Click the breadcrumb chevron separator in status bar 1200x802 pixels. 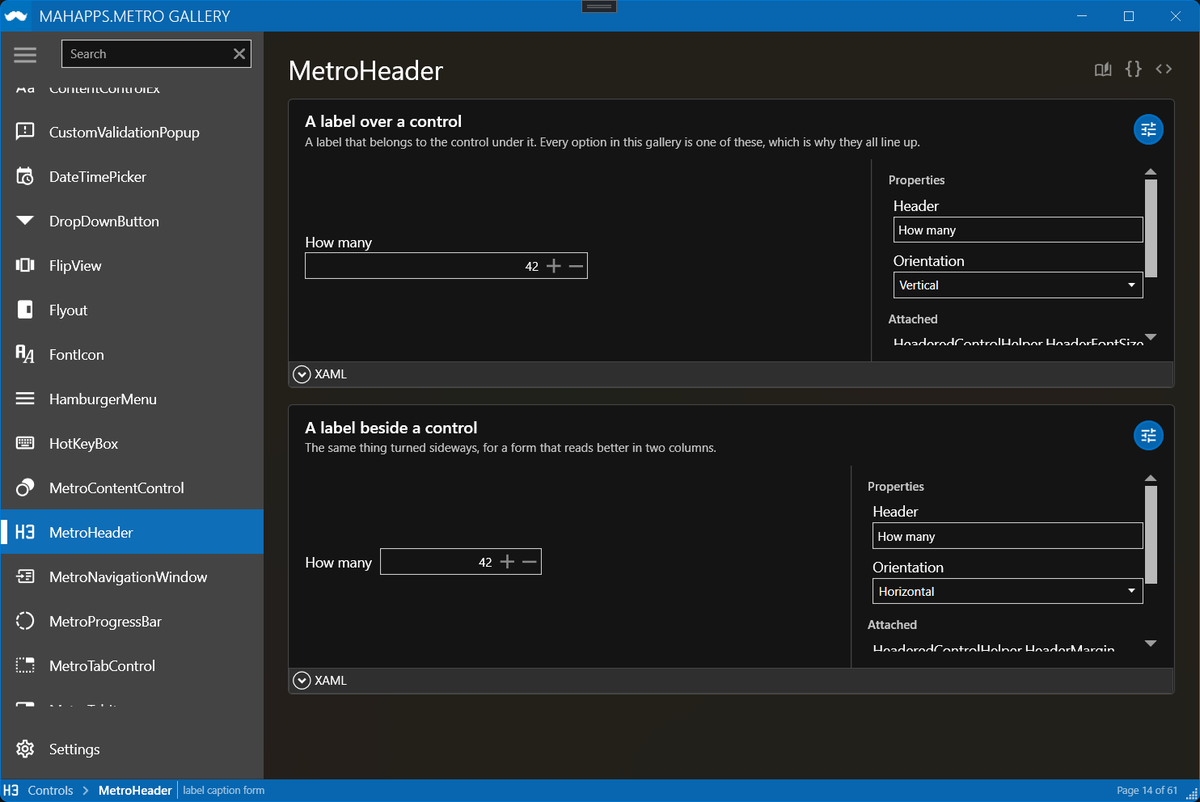point(85,790)
